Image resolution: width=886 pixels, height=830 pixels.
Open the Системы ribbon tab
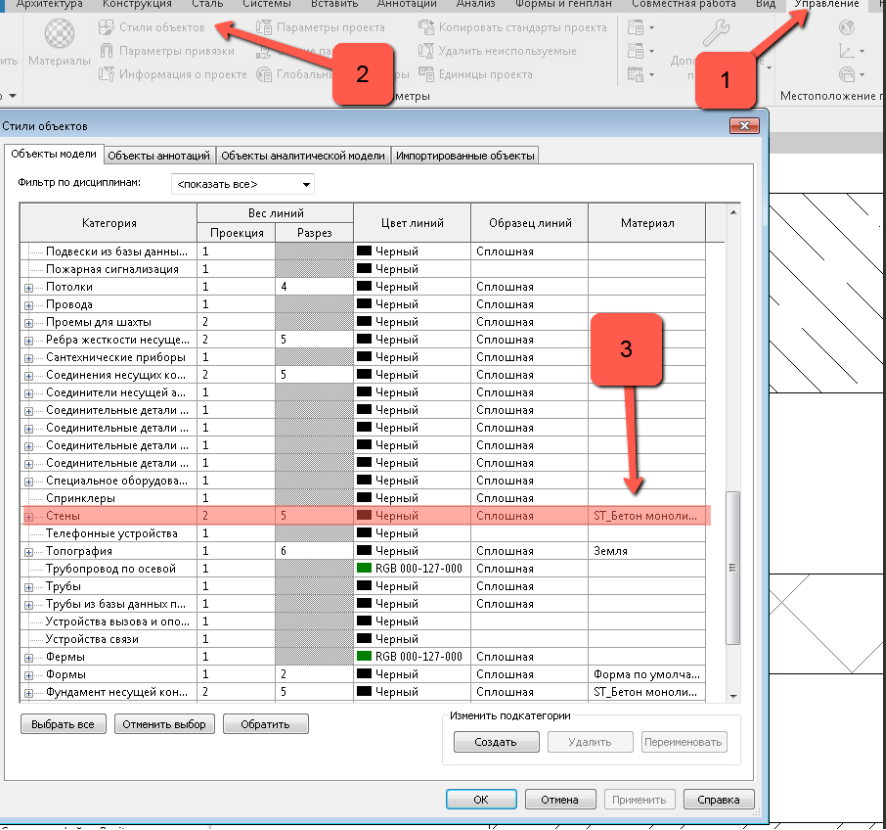point(267,4)
